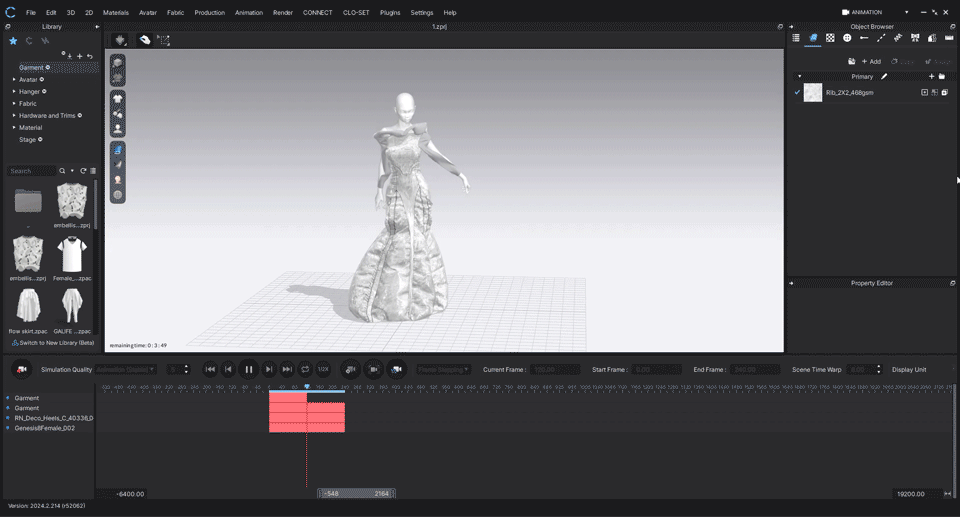Click the pencil rename icon next to Primary
Screen dimensions: 960x517
[x=884, y=77]
